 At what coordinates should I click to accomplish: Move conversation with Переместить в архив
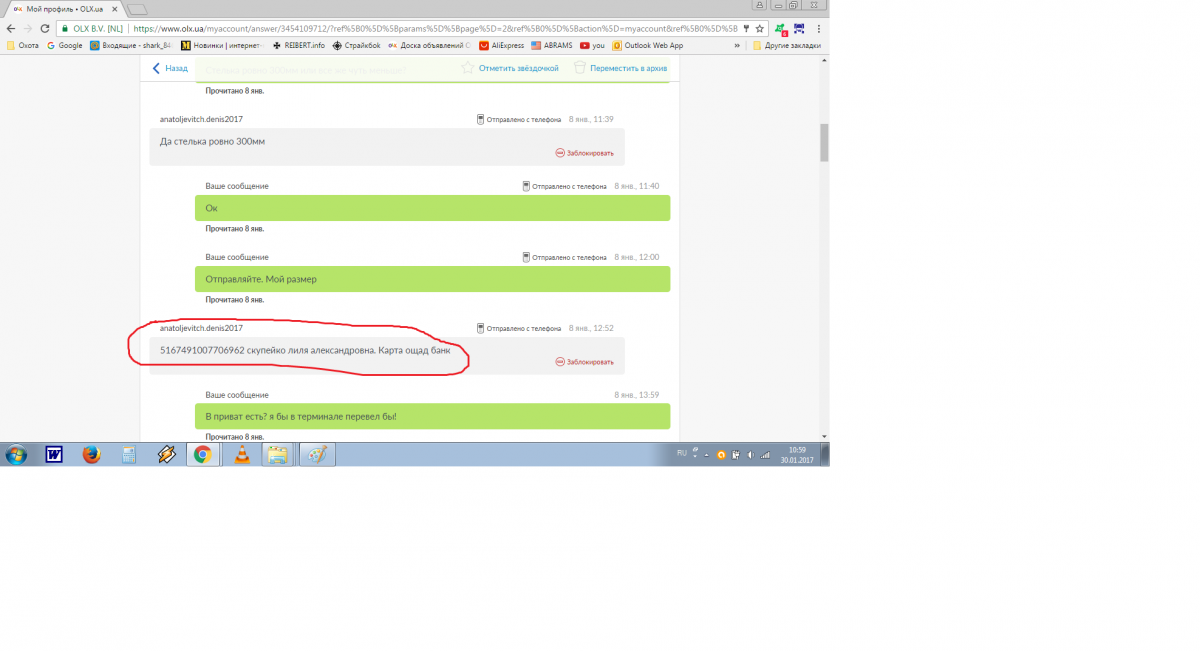point(621,68)
